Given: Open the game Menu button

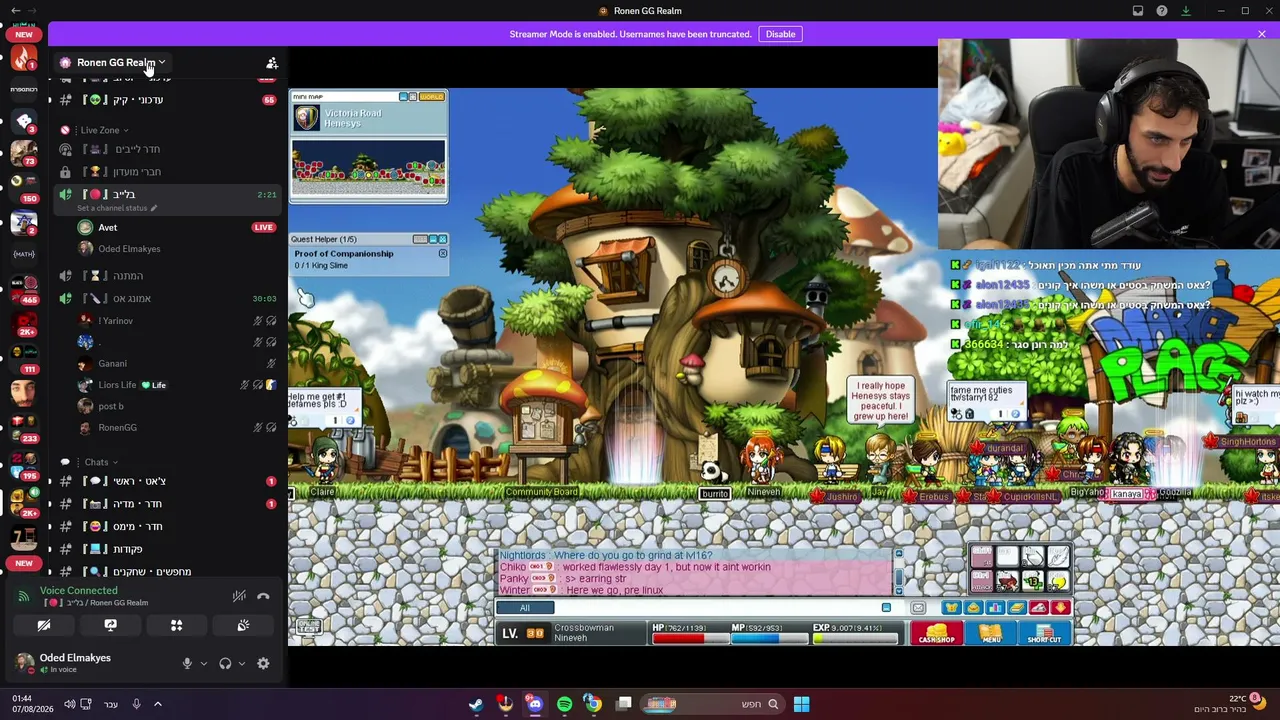Looking at the screenshot, I should pyautogui.click(x=990, y=633).
